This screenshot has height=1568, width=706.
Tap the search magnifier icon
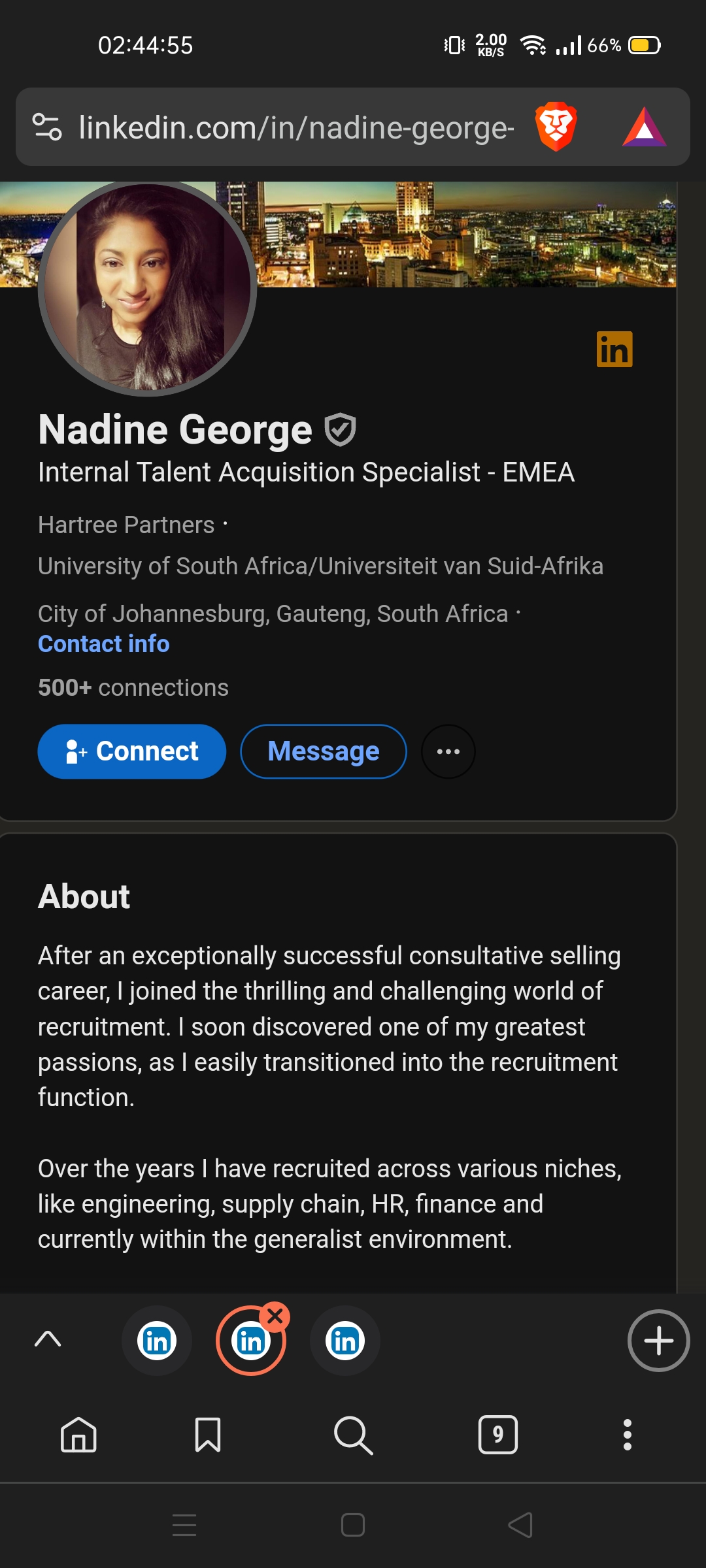[x=353, y=1435]
